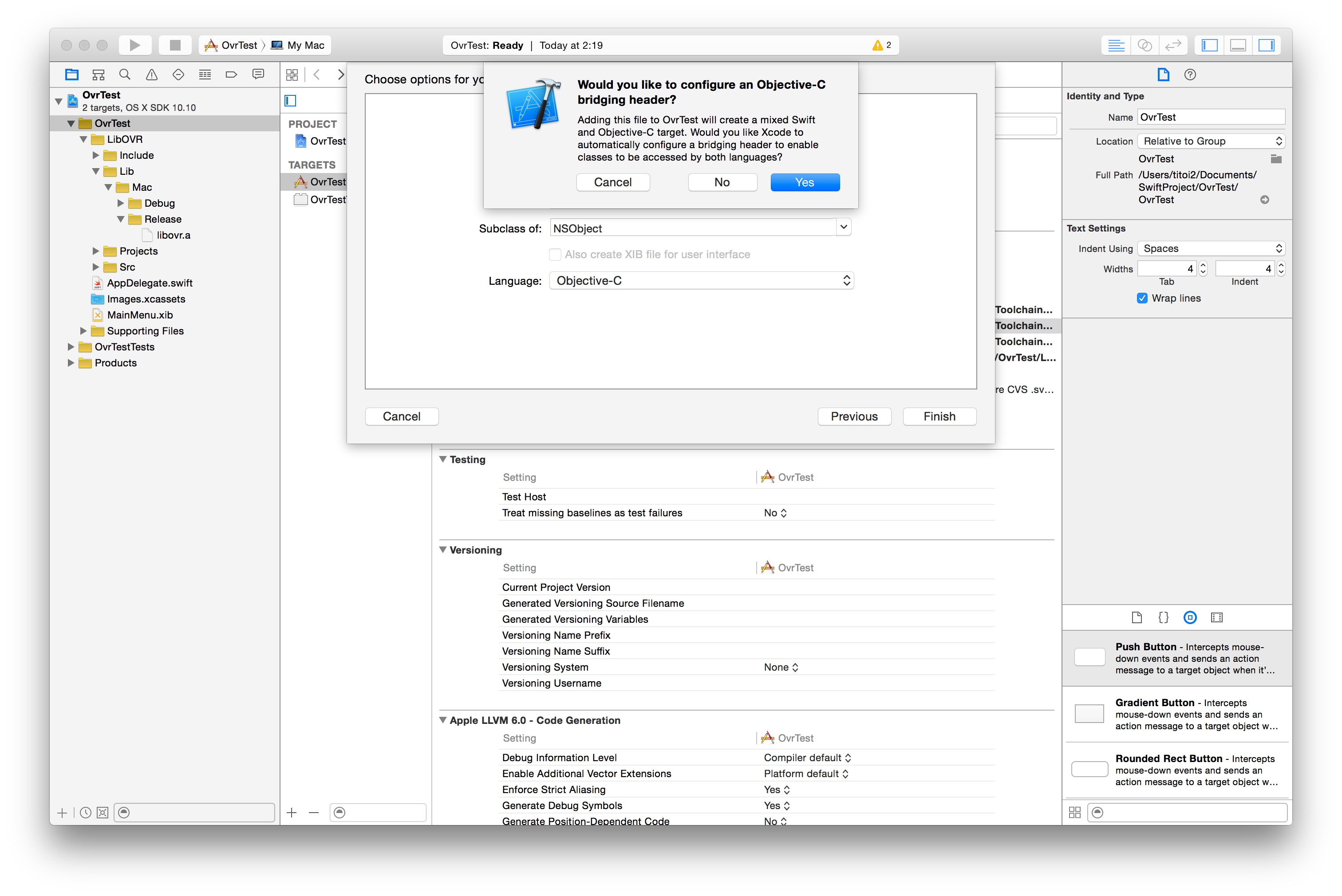The height and width of the screenshot is (896, 1342).
Task: Click Yes to configure bridging header
Action: pyautogui.click(x=804, y=182)
